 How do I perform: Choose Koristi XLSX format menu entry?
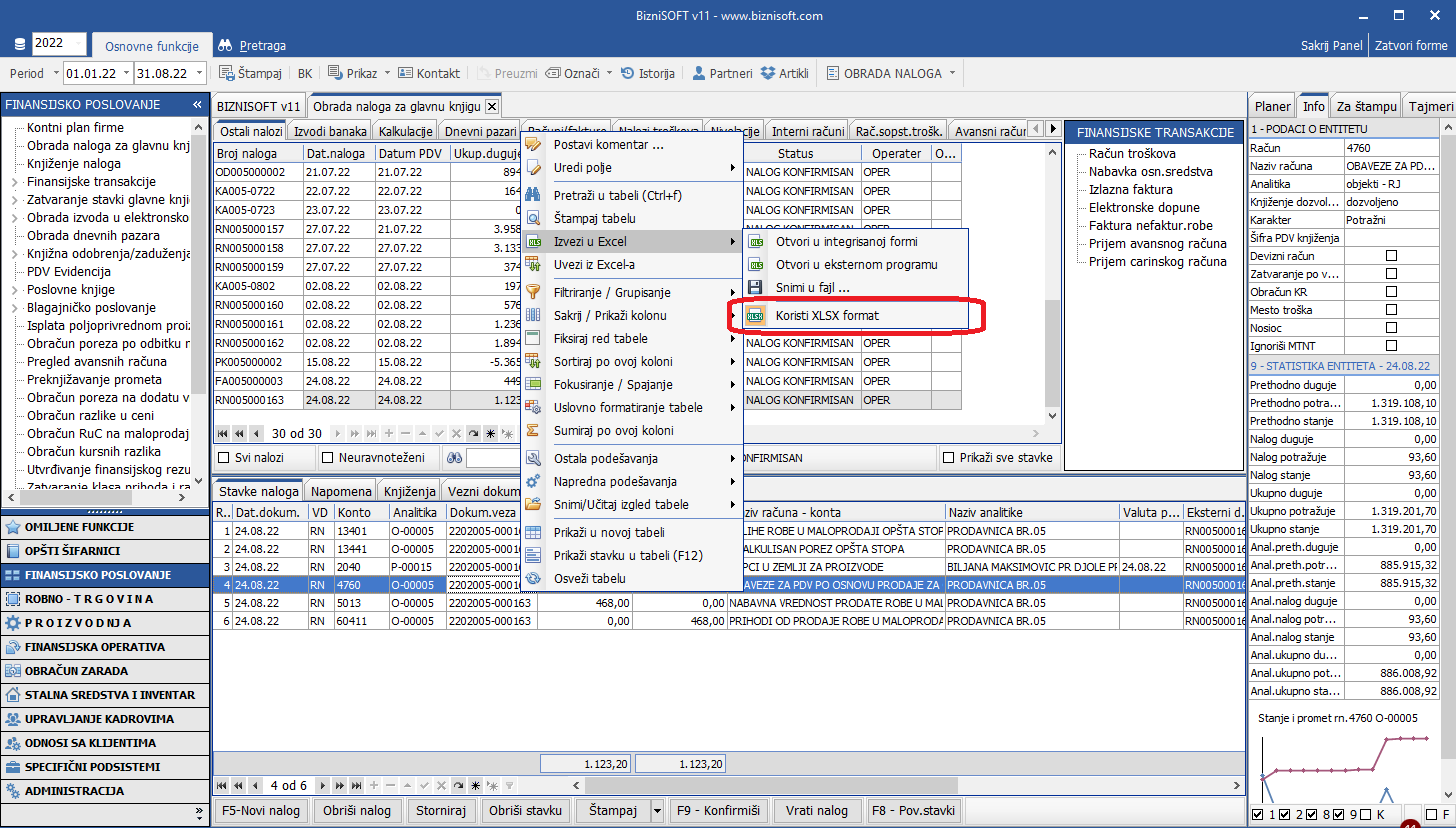click(x=826, y=316)
